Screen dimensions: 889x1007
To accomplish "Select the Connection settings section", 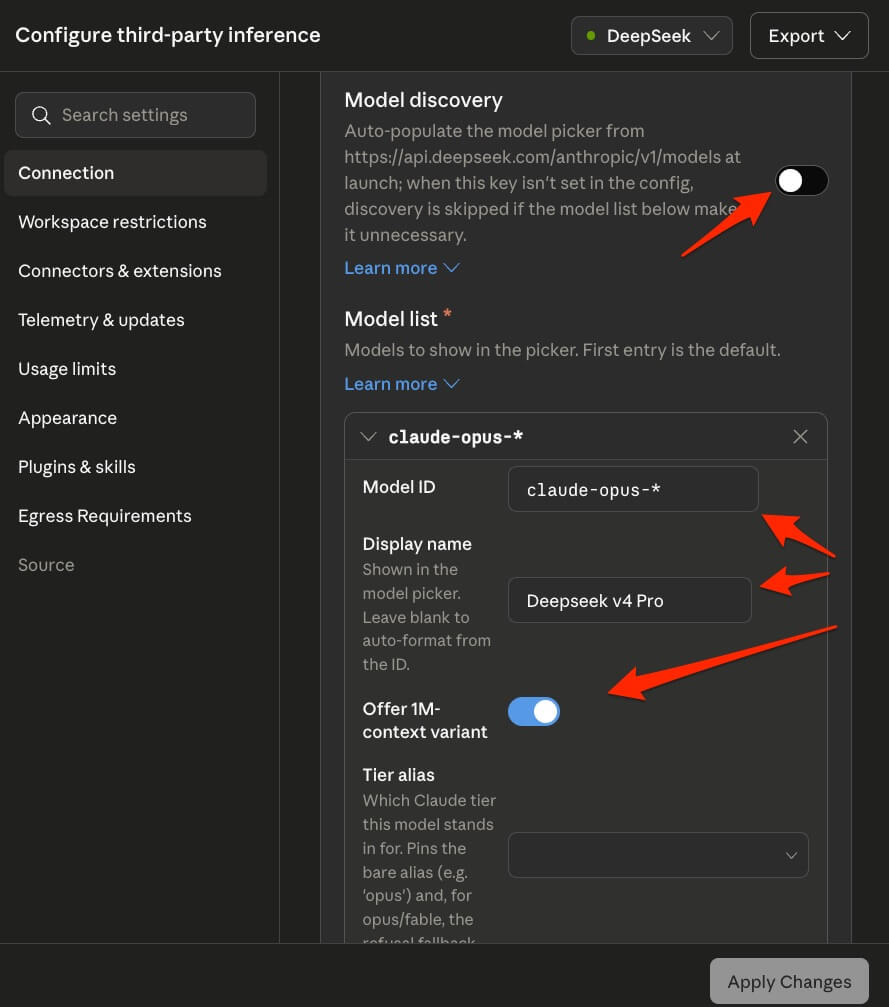I will (x=135, y=173).
